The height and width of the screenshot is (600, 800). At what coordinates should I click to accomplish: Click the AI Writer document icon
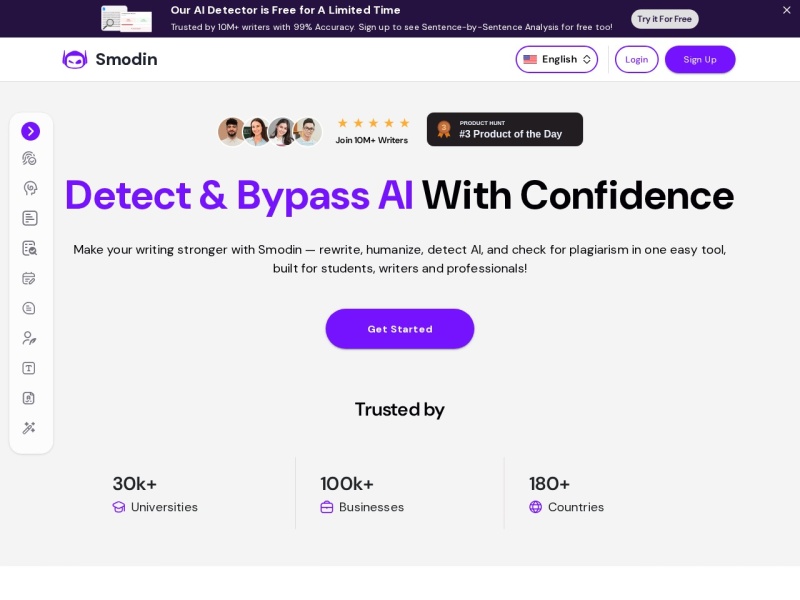click(30, 218)
